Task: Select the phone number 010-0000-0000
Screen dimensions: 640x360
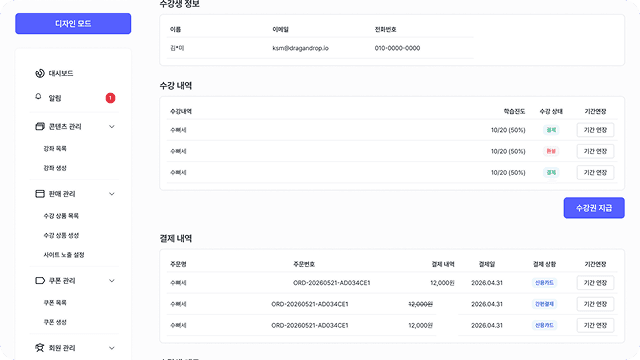Action: pos(397,48)
